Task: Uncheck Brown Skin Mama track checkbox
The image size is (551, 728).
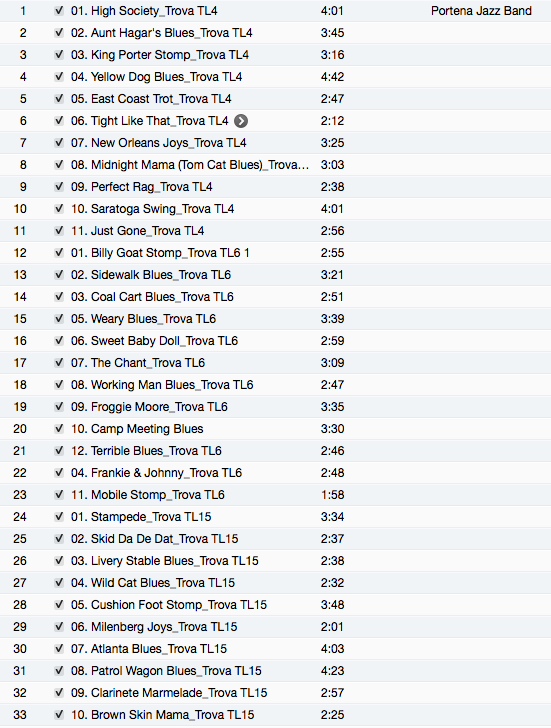Action: pyautogui.click(x=59, y=715)
